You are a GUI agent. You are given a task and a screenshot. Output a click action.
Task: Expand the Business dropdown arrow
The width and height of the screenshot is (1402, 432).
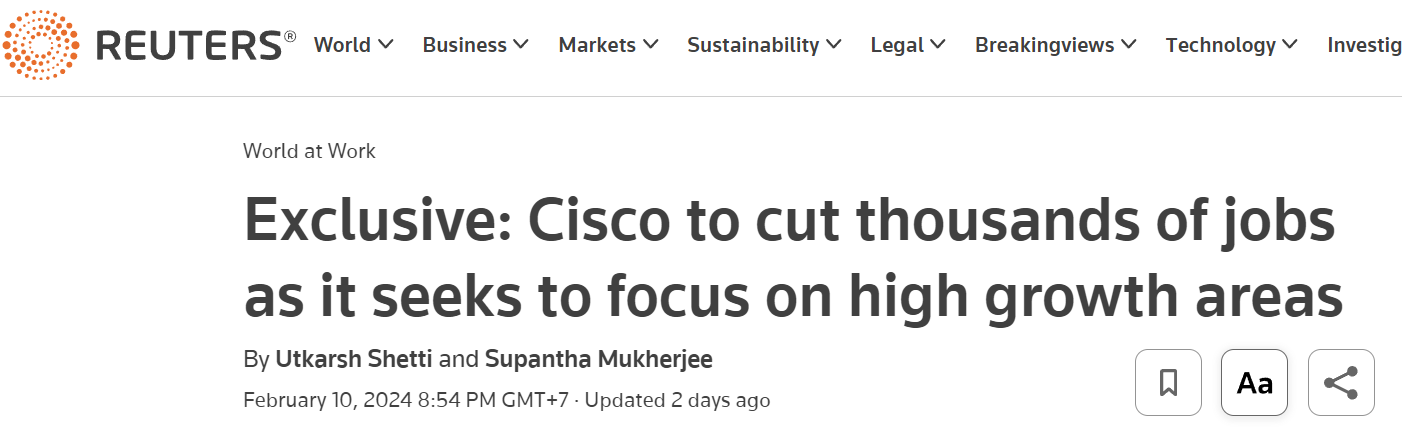(521, 45)
